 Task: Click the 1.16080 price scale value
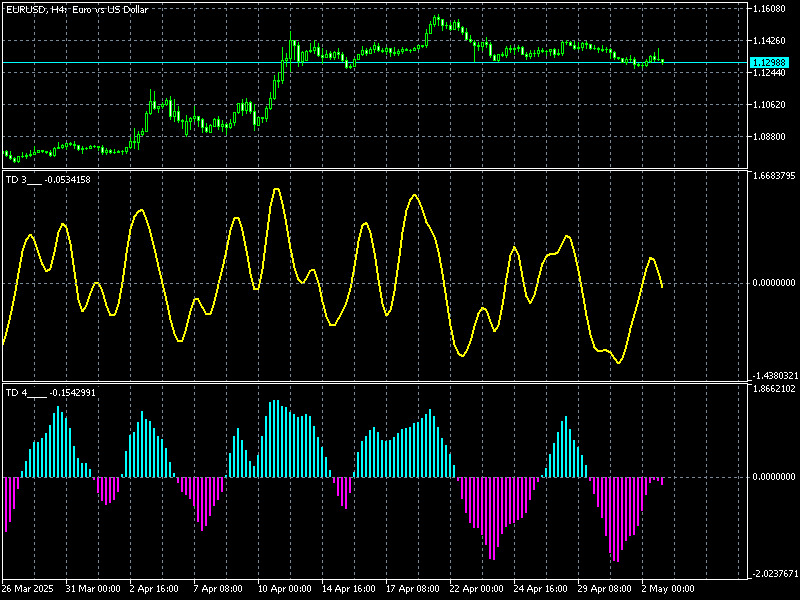(769, 9)
